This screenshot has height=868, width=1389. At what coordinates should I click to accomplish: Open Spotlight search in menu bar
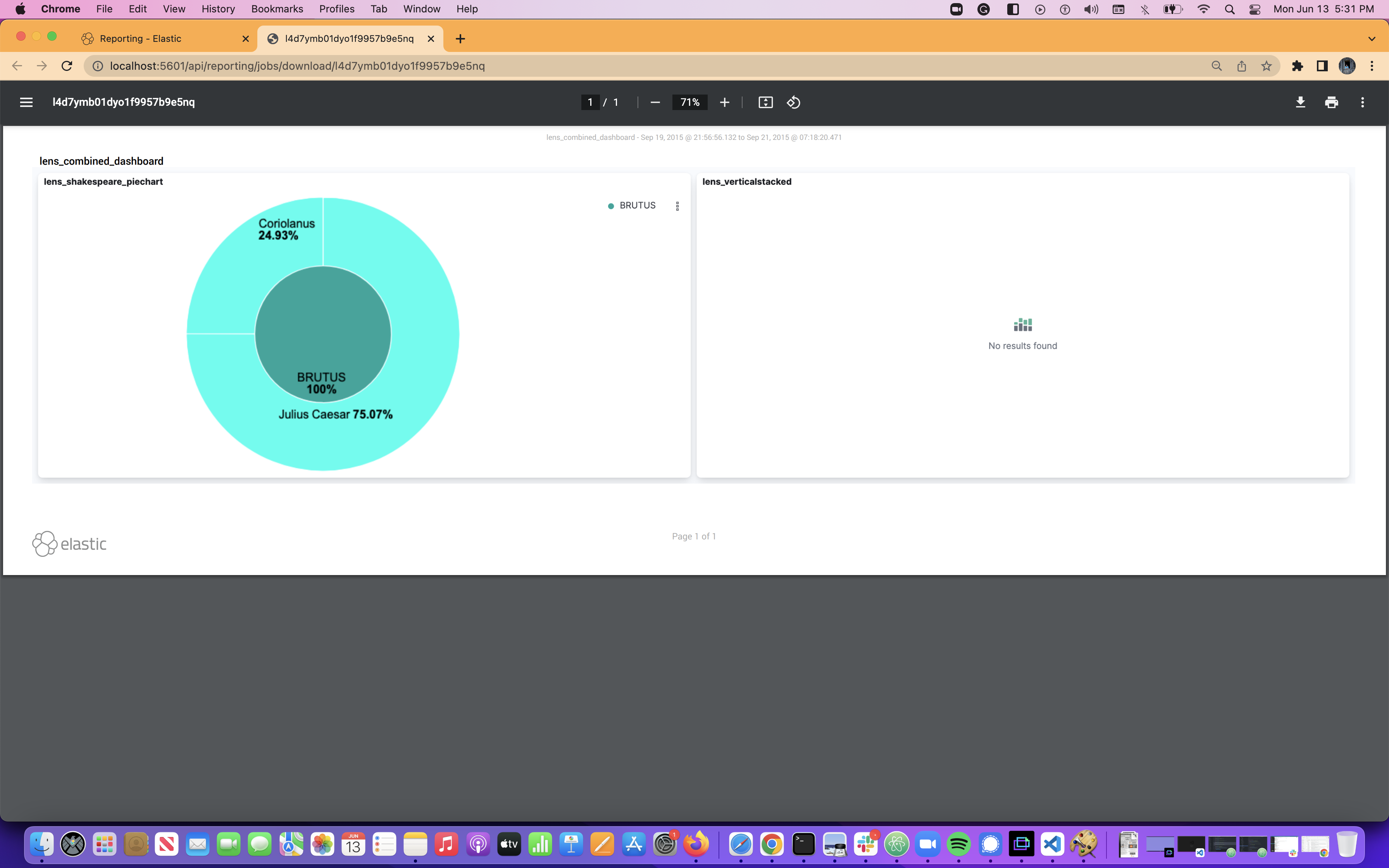[x=1229, y=9]
